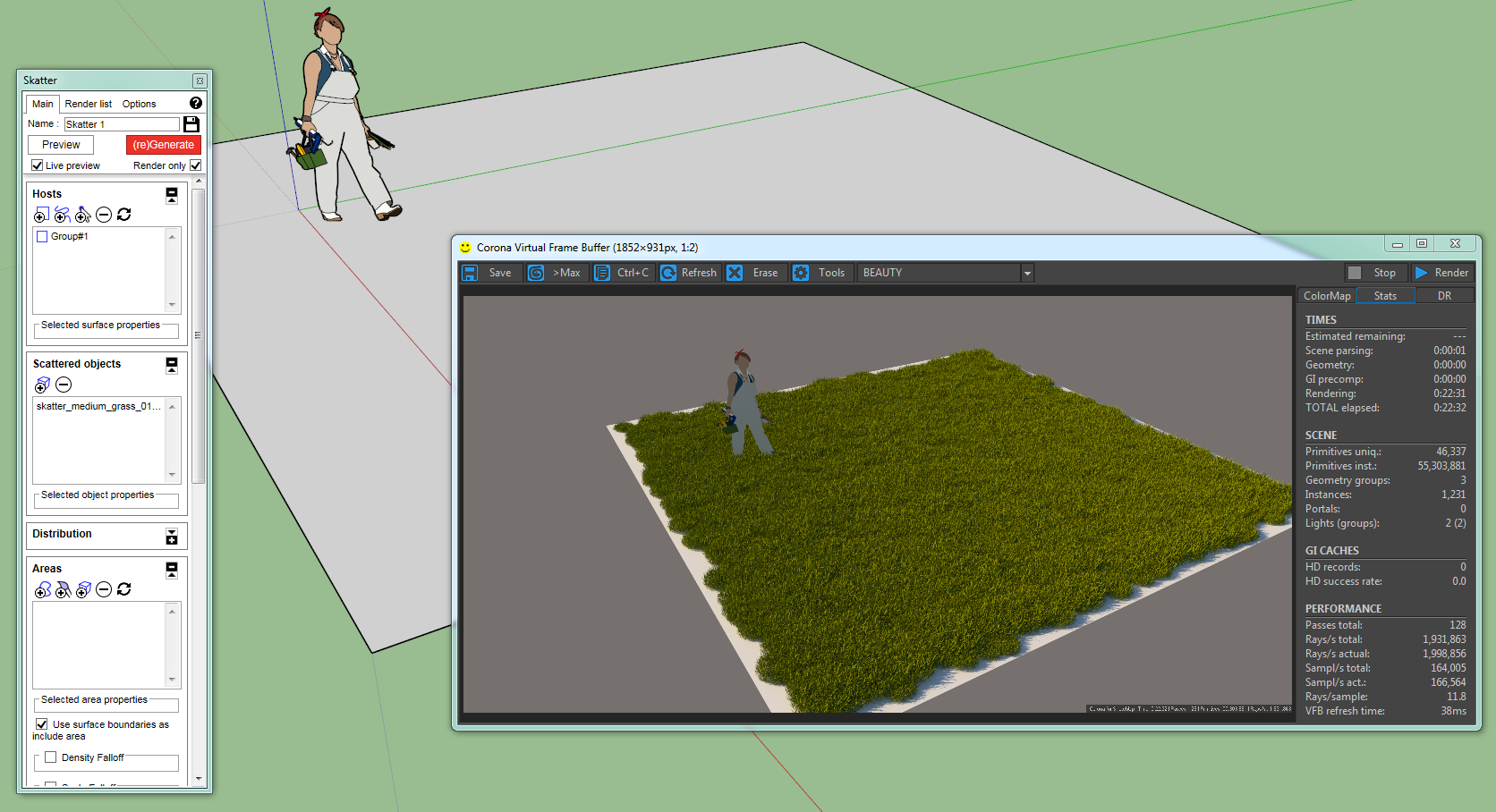Screen dimensions: 1496x812
Task: Click Skatter main panel scrollbar thumb
Action: pyautogui.click(x=199, y=335)
